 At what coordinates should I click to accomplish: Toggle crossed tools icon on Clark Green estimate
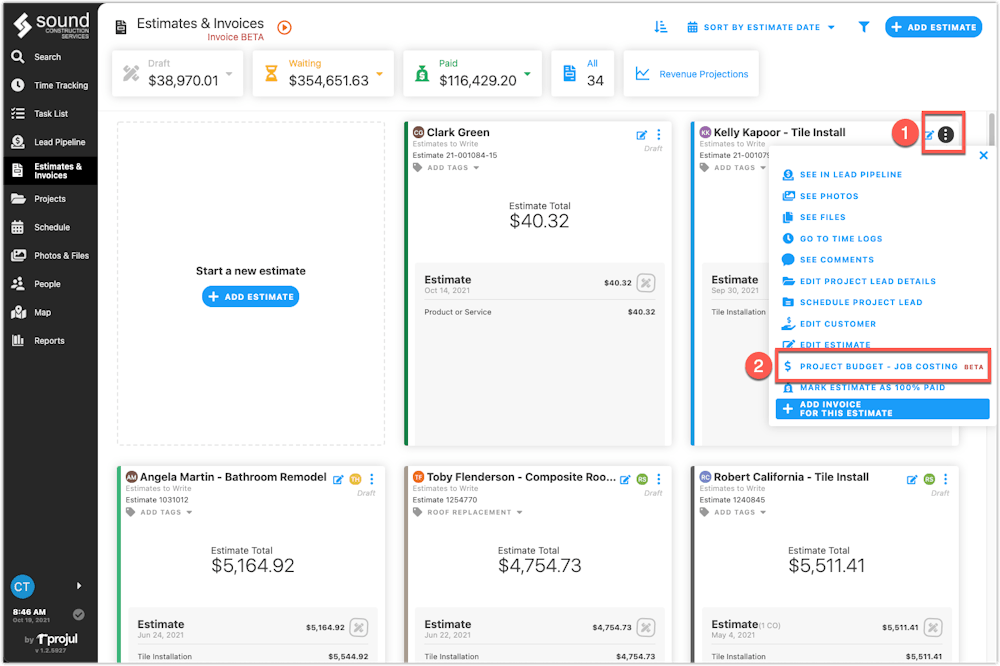point(646,283)
